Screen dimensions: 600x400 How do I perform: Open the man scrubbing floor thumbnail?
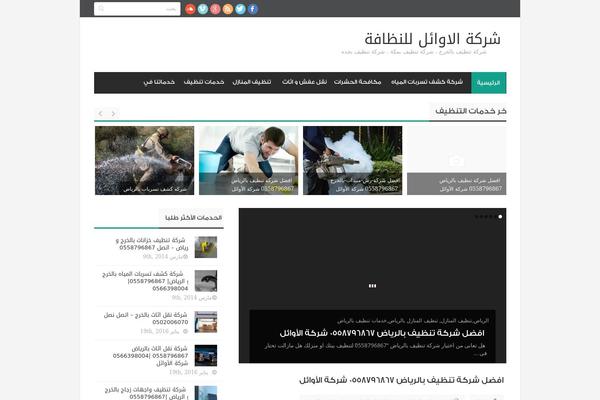coord(248,160)
